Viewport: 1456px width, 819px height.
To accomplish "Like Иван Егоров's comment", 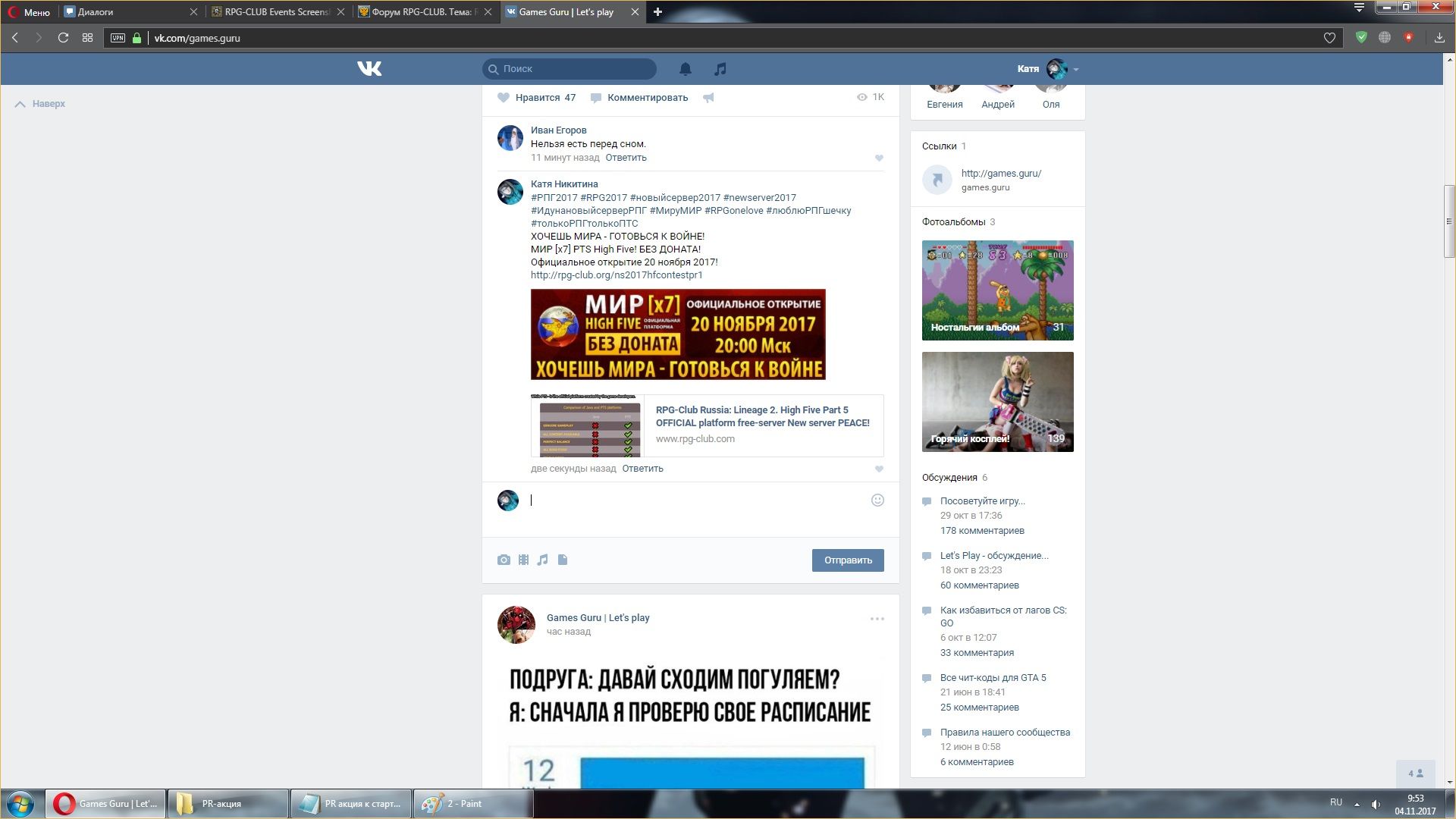I will [879, 158].
